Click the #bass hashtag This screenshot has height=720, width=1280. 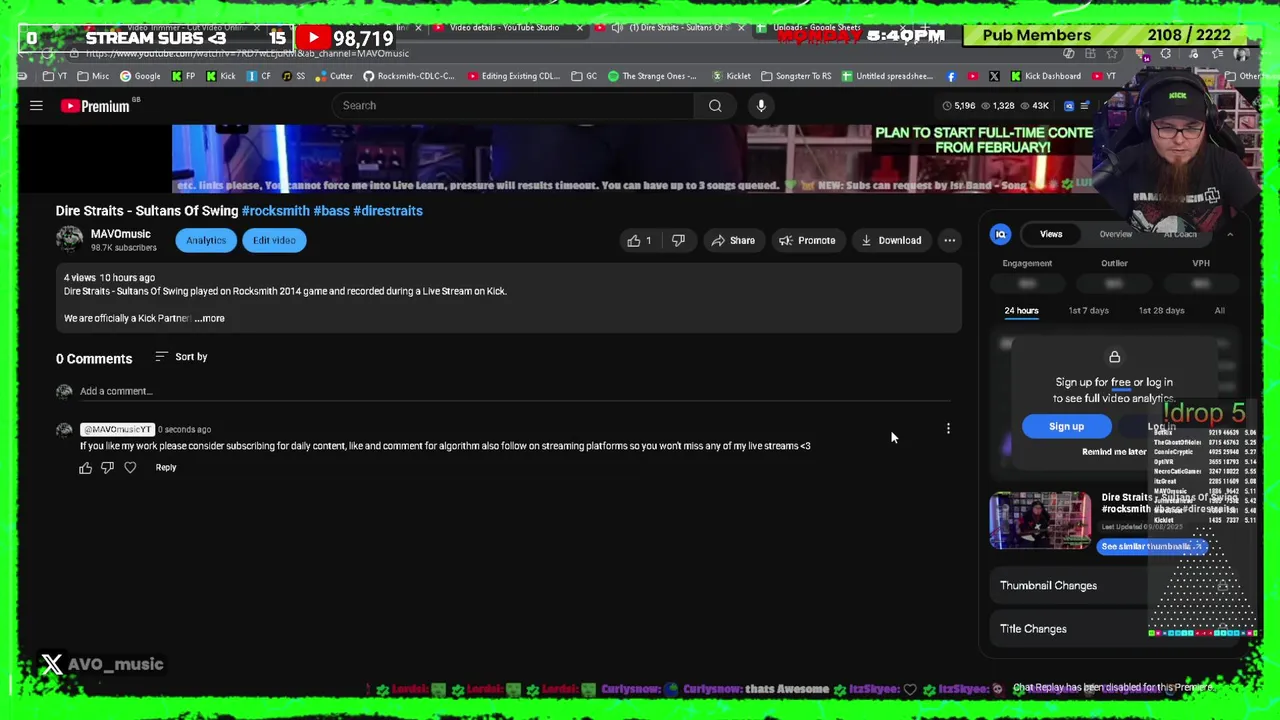pyautogui.click(x=331, y=211)
